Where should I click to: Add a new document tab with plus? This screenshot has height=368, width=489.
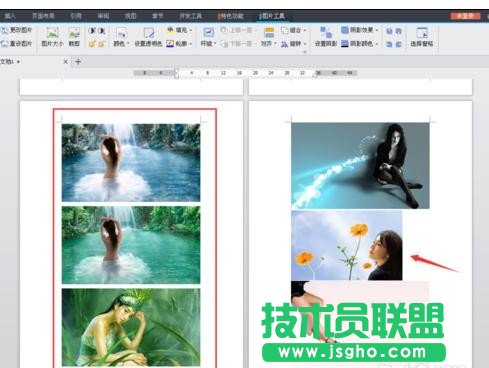(78, 61)
